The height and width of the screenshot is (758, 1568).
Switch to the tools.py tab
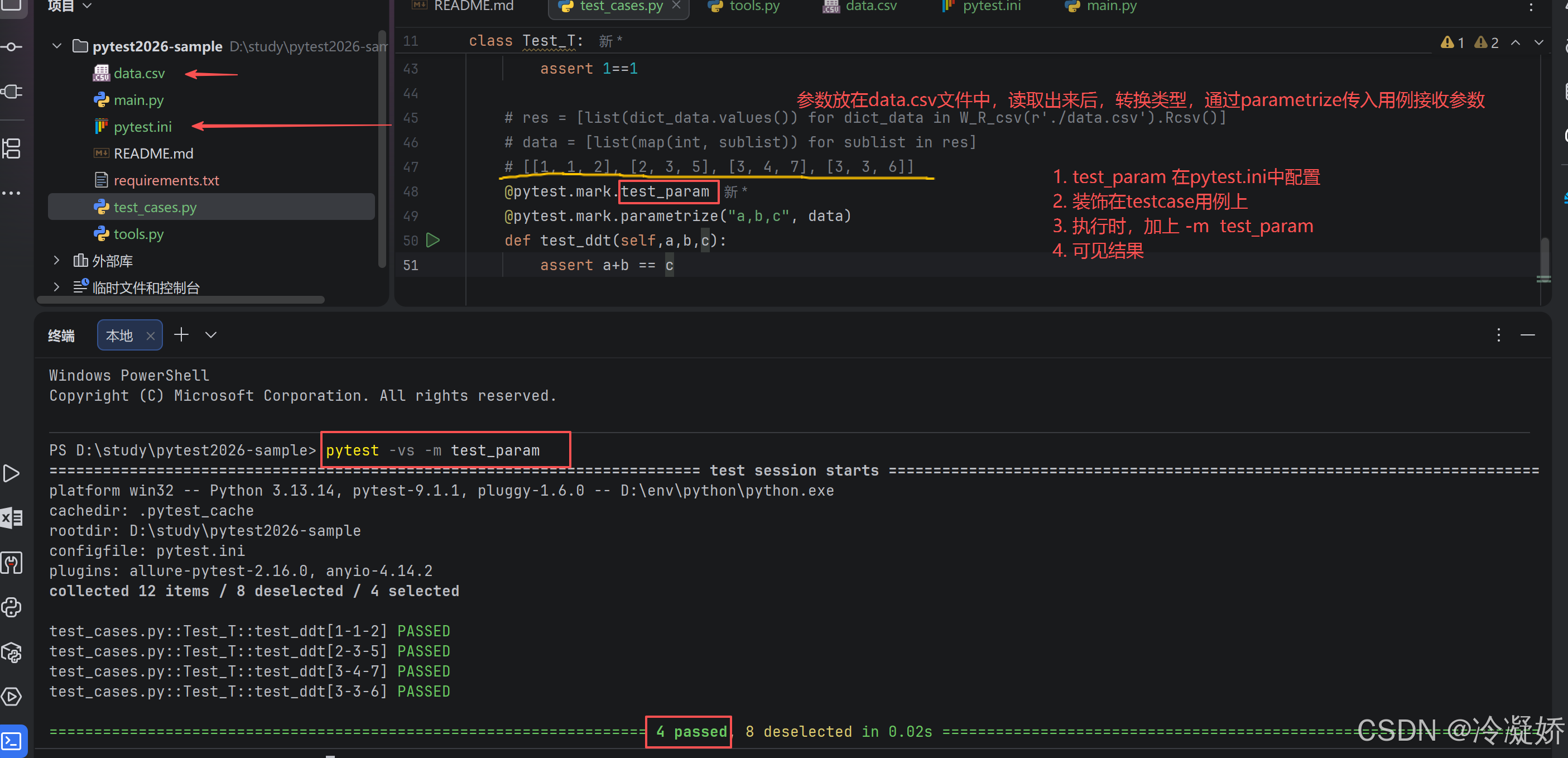tap(744, 6)
